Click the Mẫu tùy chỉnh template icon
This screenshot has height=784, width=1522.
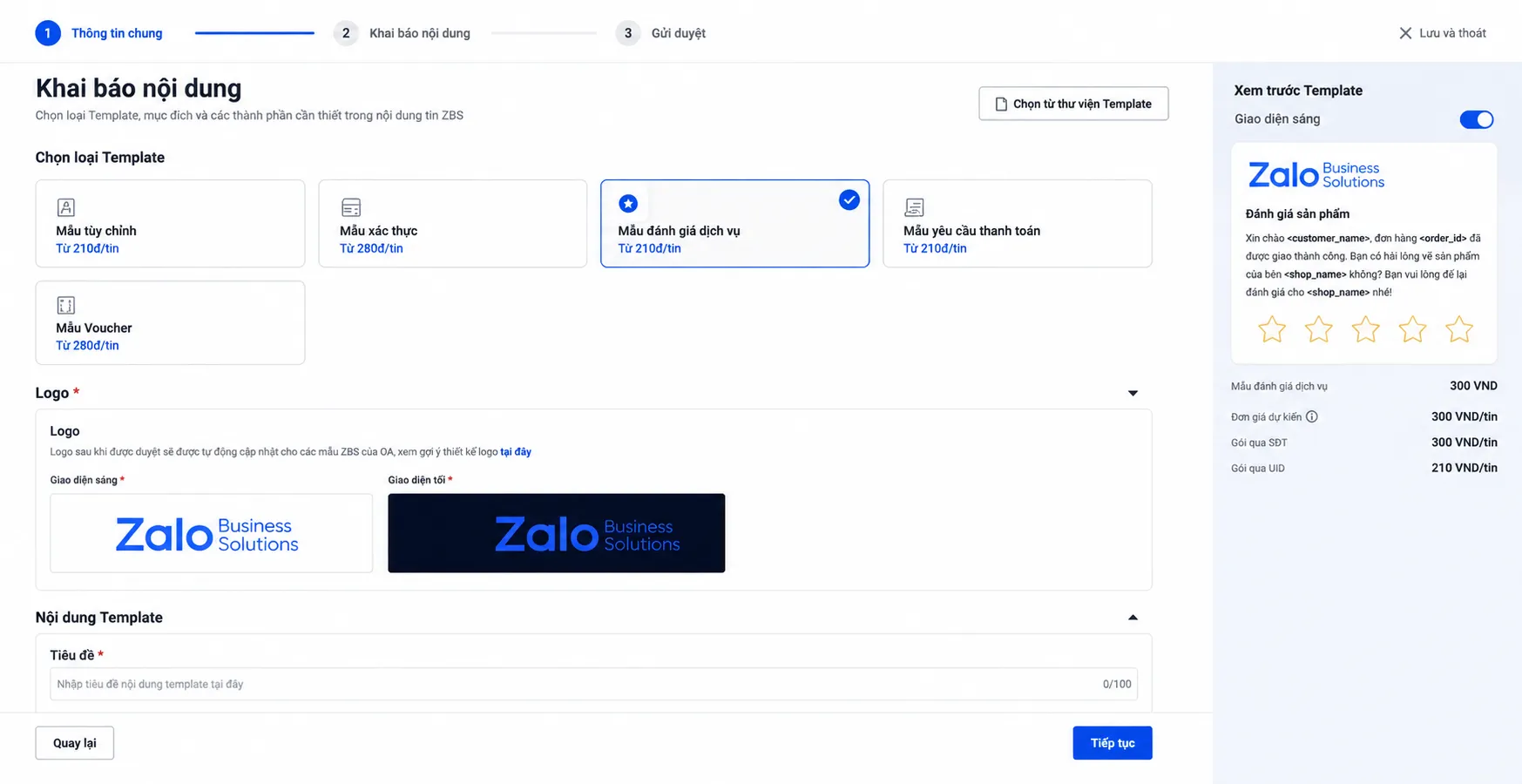[66, 207]
